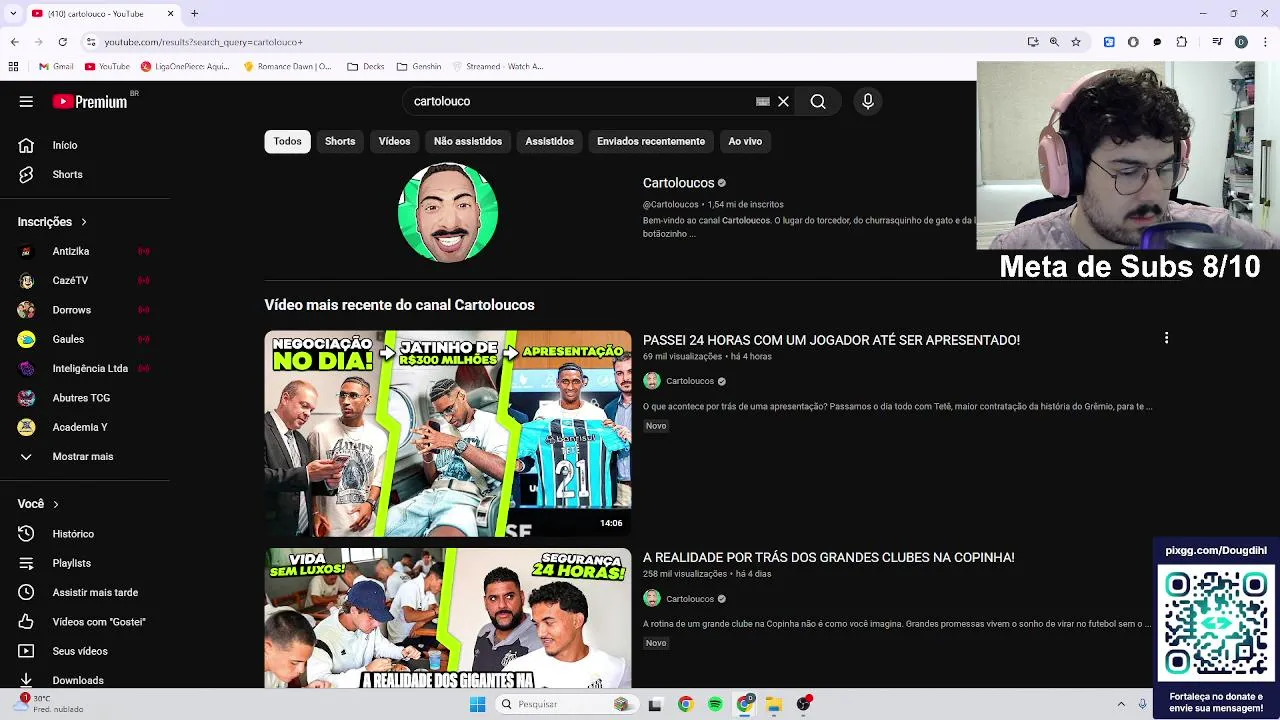The width and height of the screenshot is (1280, 720).
Task: Click the Vida sem luxos video thumbnail
Action: coord(448,618)
